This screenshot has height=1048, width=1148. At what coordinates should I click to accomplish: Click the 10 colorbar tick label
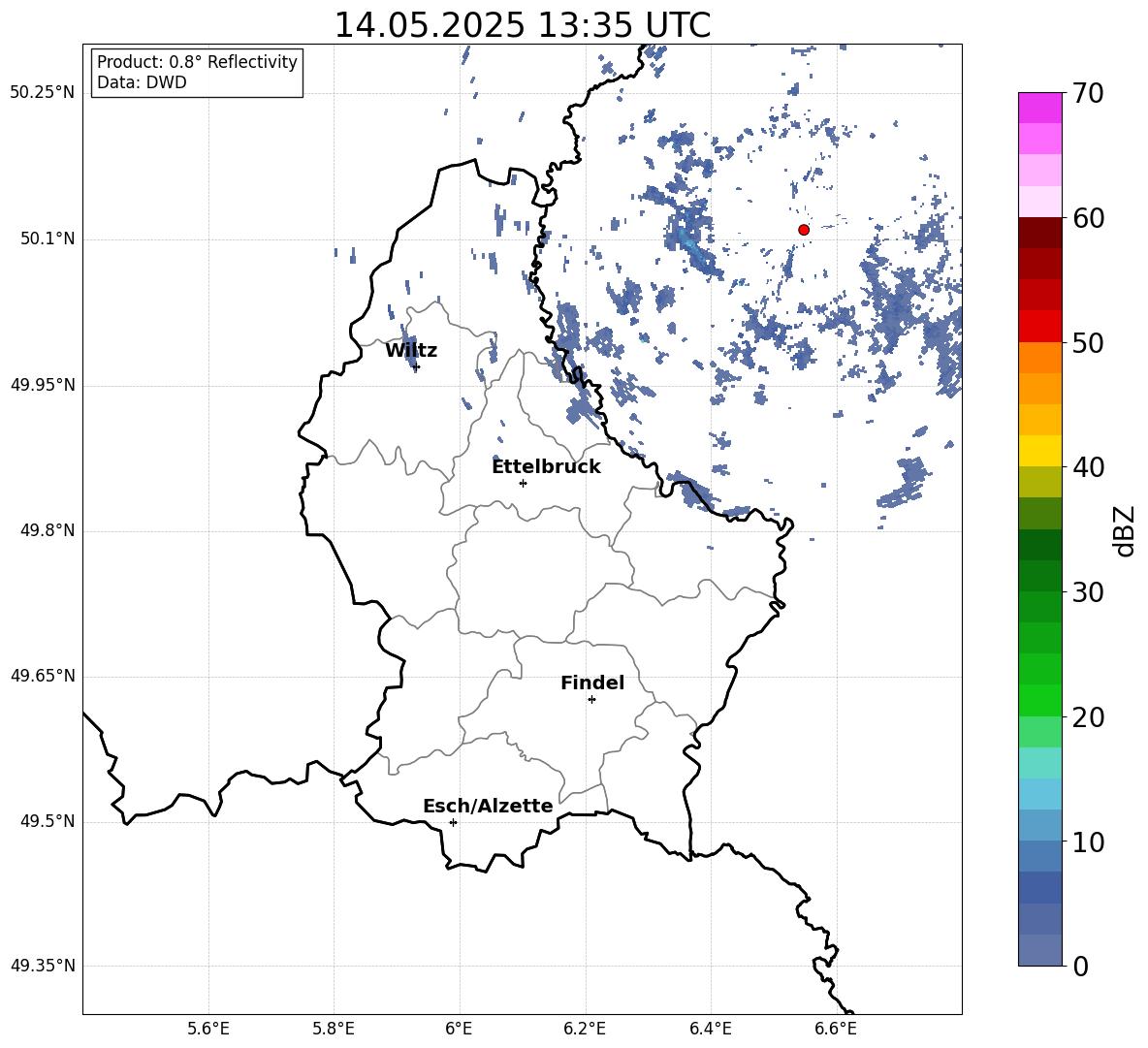(x=1088, y=842)
